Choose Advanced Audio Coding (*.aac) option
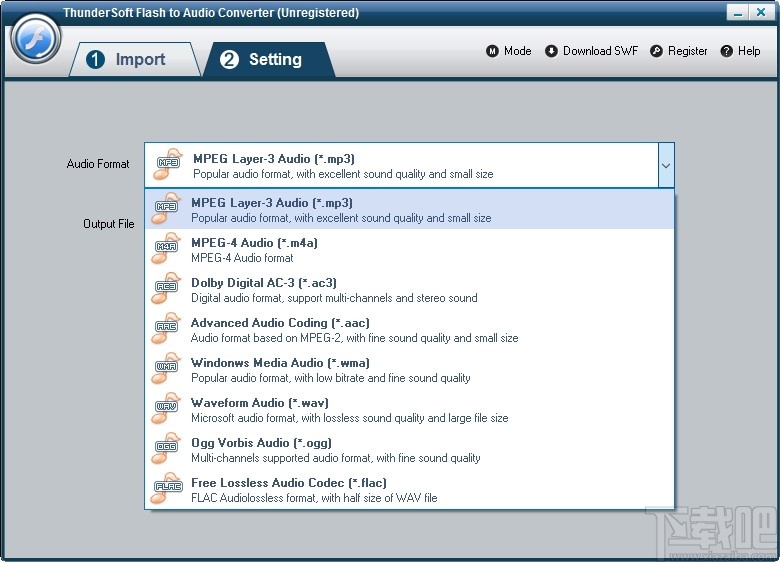The width and height of the screenshot is (780, 562). click(x=409, y=329)
